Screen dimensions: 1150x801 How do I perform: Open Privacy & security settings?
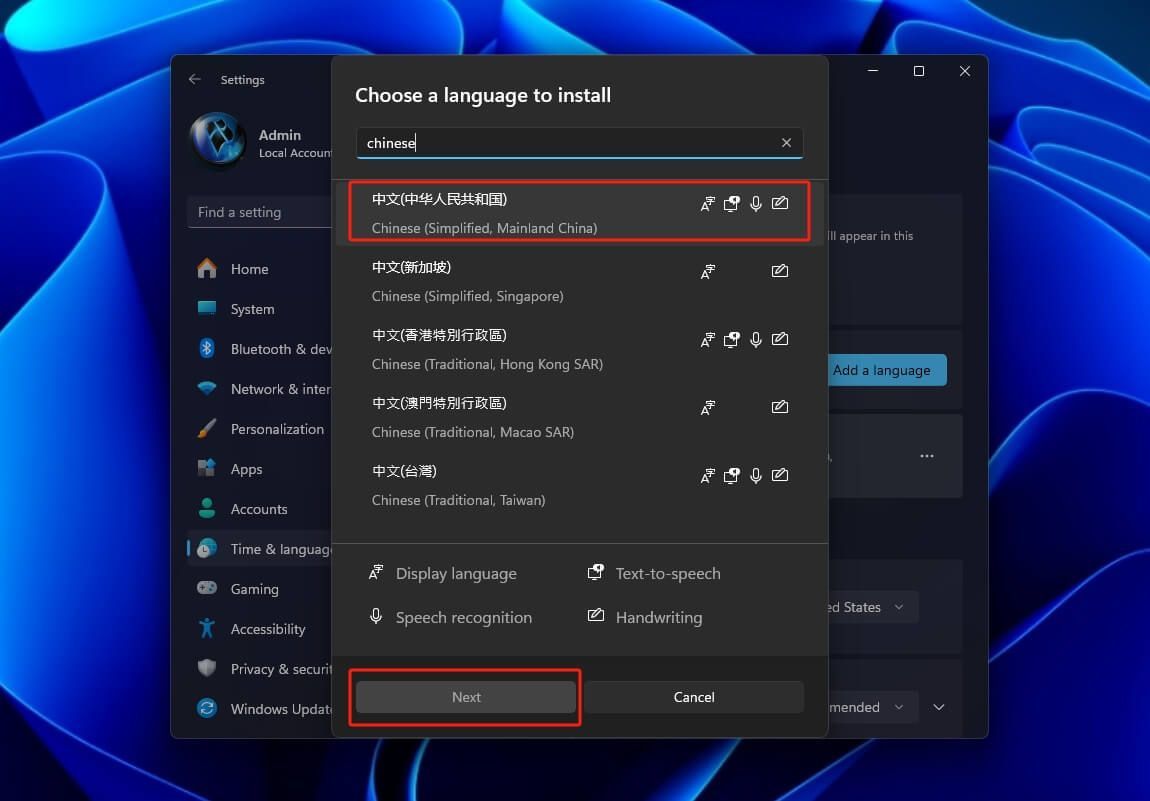(x=260, y=669)
